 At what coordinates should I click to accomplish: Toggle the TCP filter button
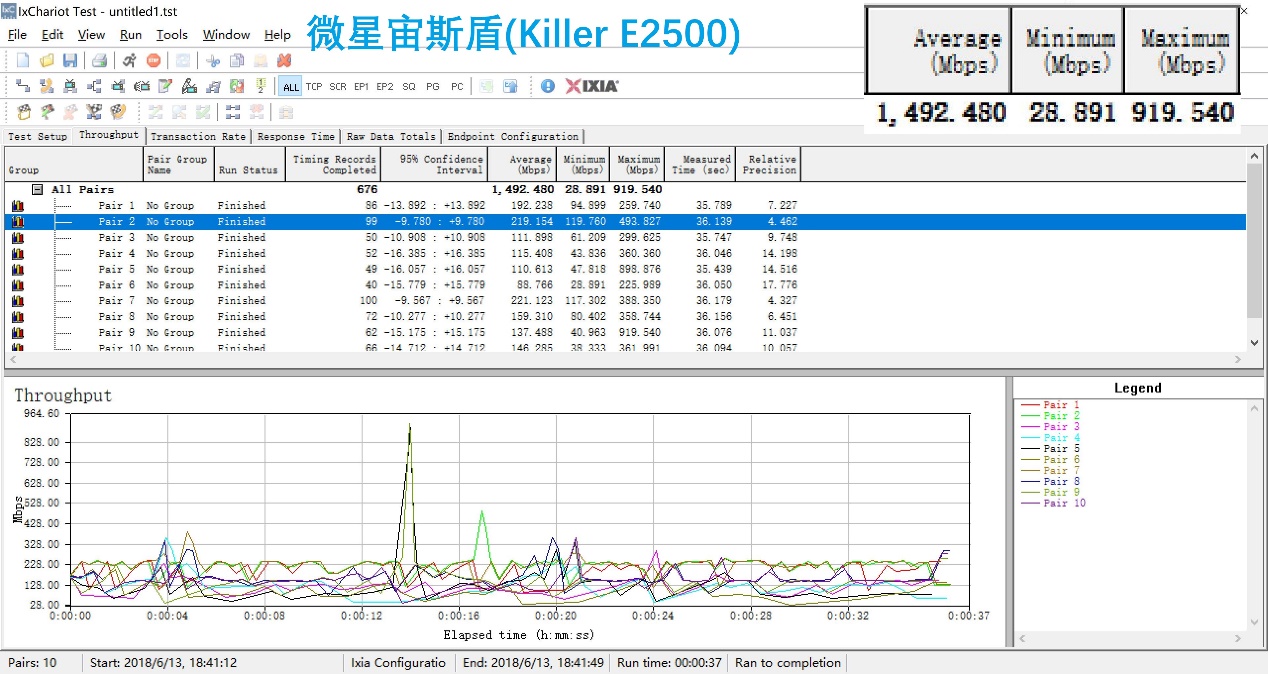point(314,87)
